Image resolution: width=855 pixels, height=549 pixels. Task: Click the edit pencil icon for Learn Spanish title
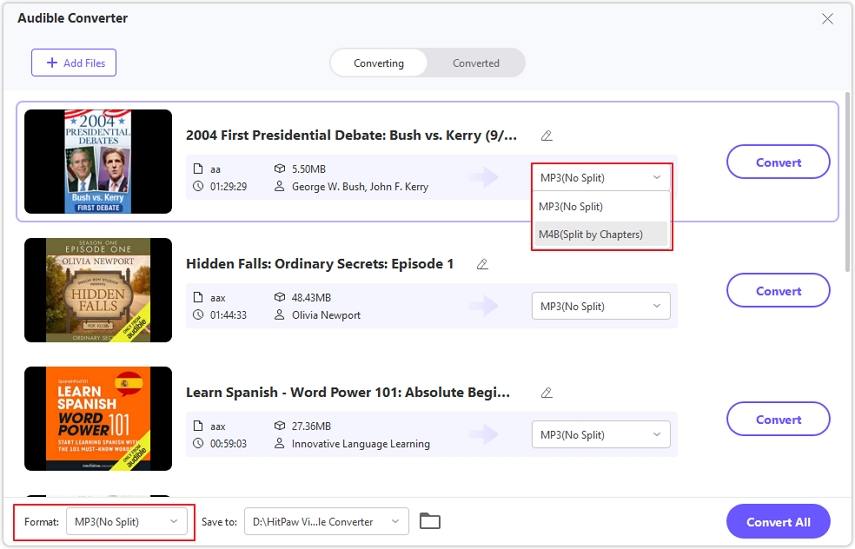pyautogui.click(x=546, y=393)
